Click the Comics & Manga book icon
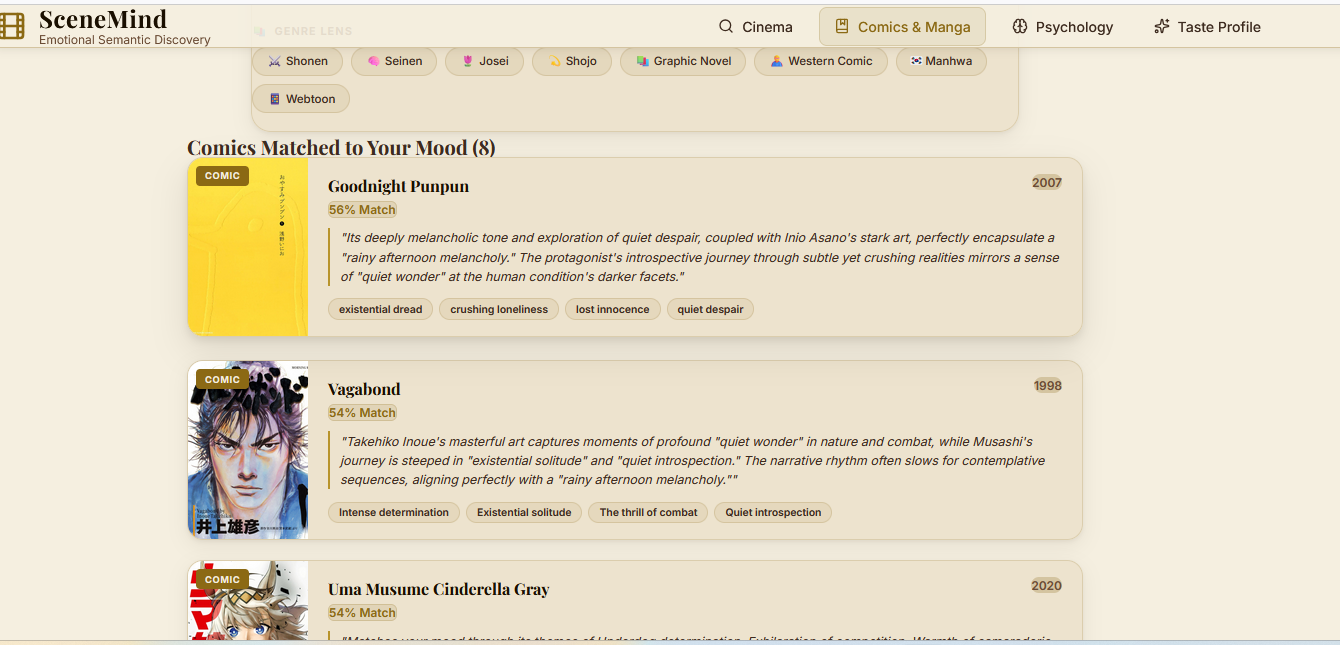The height and width of the screenshot is (645, 1340). click(842, 27)
